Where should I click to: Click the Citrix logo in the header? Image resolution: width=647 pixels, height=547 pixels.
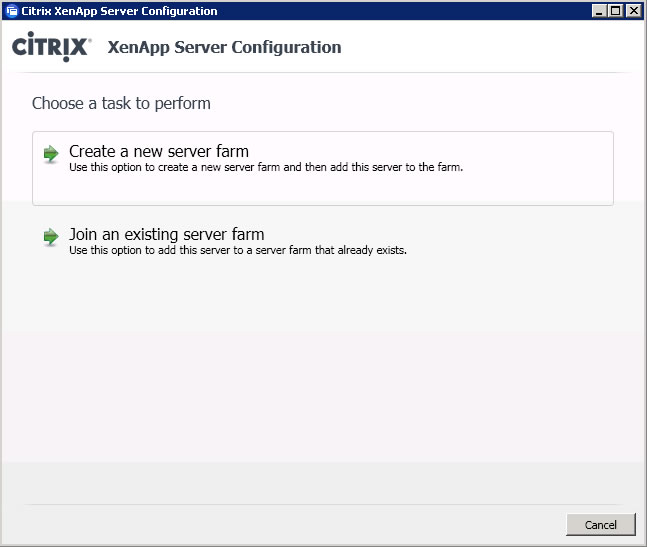52,47
